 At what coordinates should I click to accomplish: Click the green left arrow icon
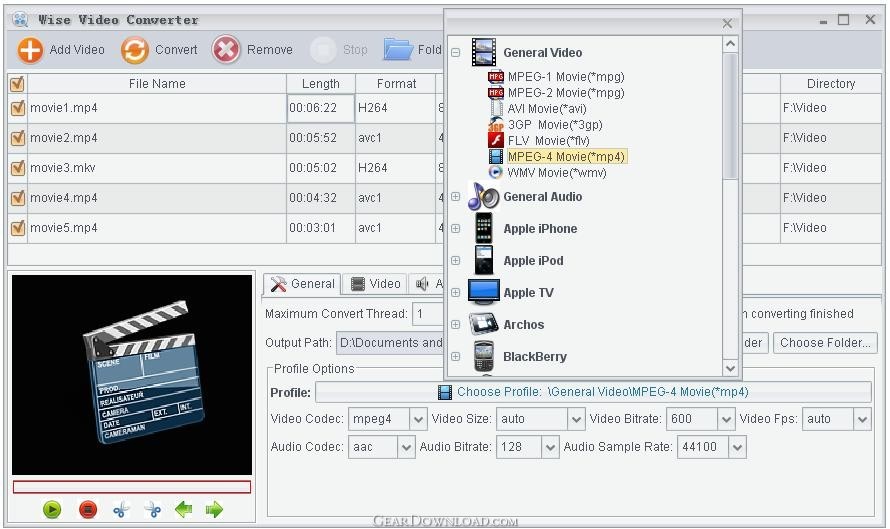[183, 509]
